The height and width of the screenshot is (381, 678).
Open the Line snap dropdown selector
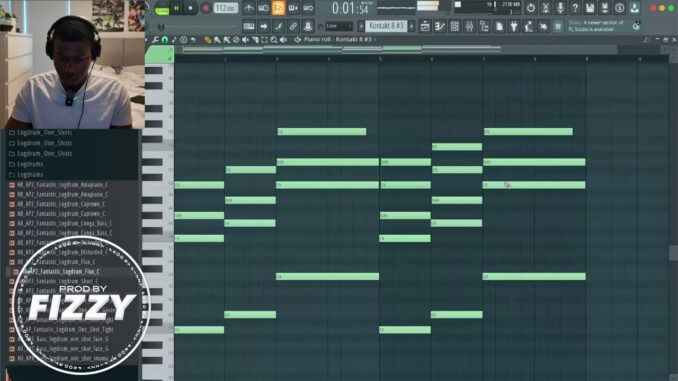point(339,26)
